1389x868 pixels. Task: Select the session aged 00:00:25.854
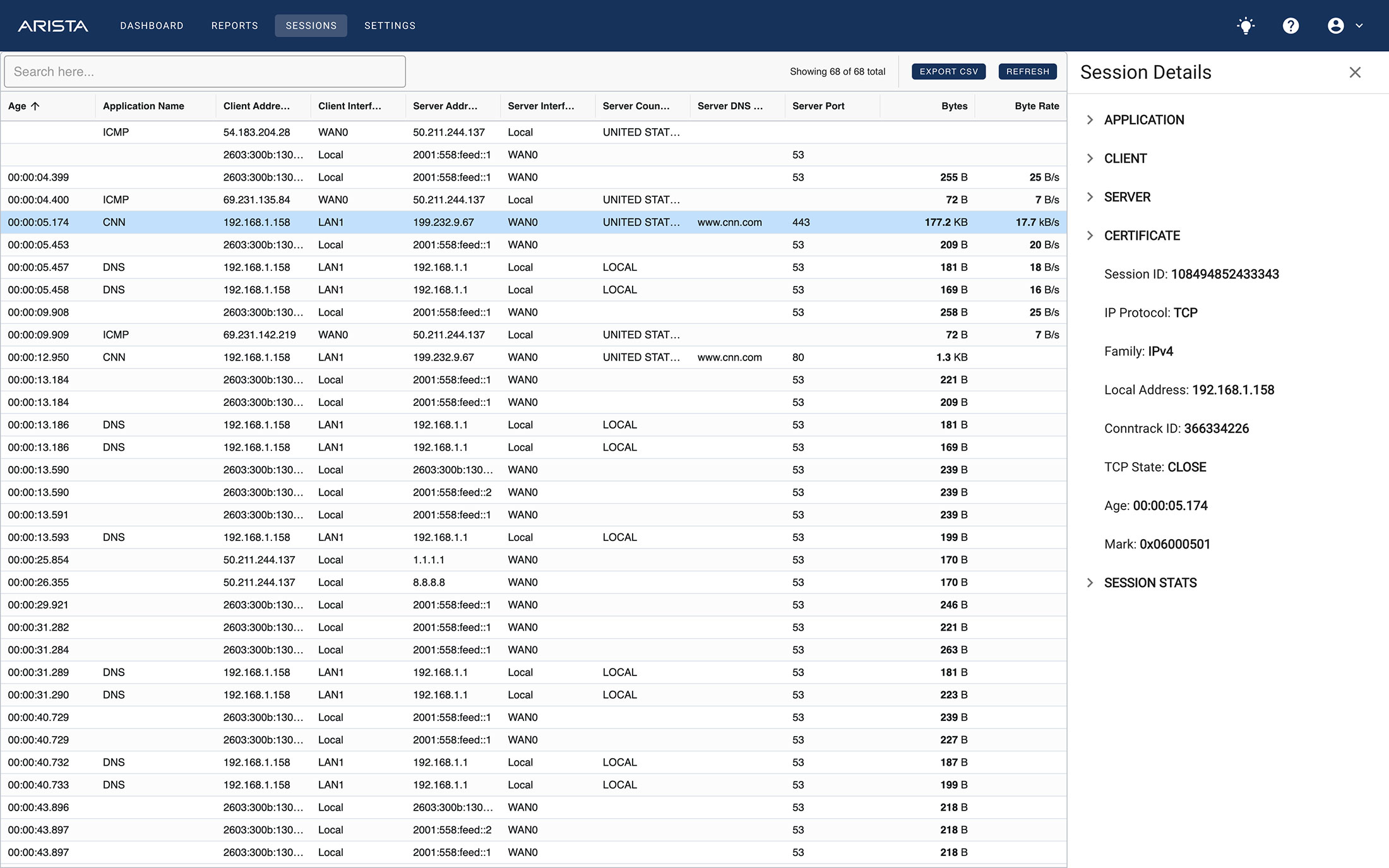[534, 560]
